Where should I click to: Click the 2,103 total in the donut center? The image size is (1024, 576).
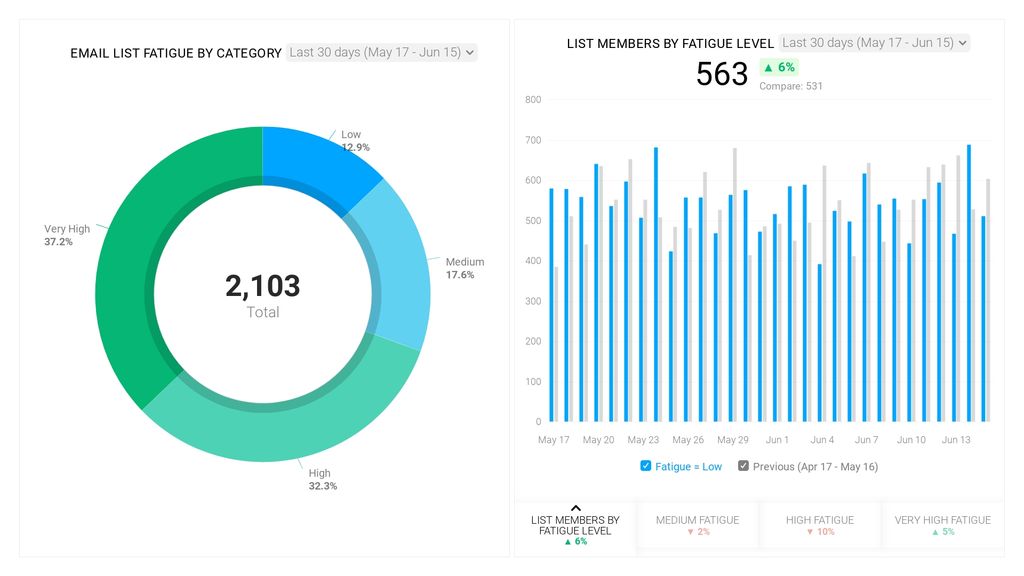tap(263, 285)
